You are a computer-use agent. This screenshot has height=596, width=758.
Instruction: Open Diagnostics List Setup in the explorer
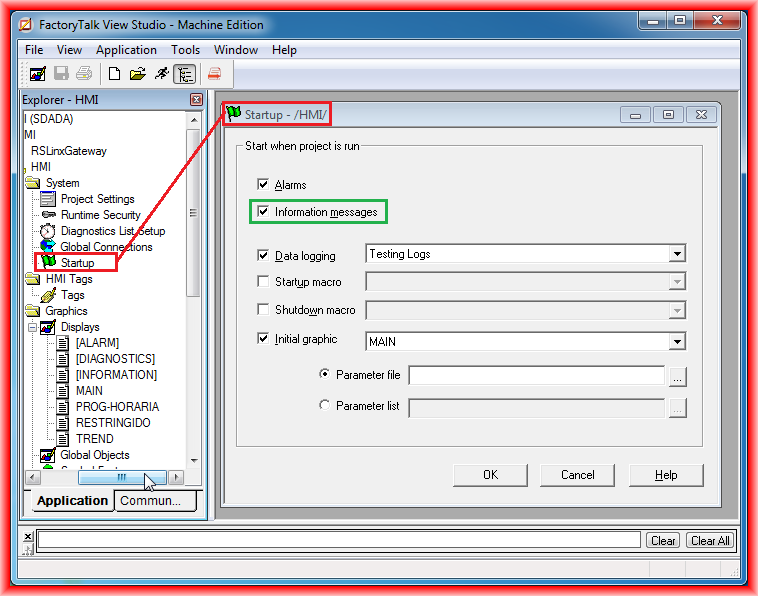(112, 231)
